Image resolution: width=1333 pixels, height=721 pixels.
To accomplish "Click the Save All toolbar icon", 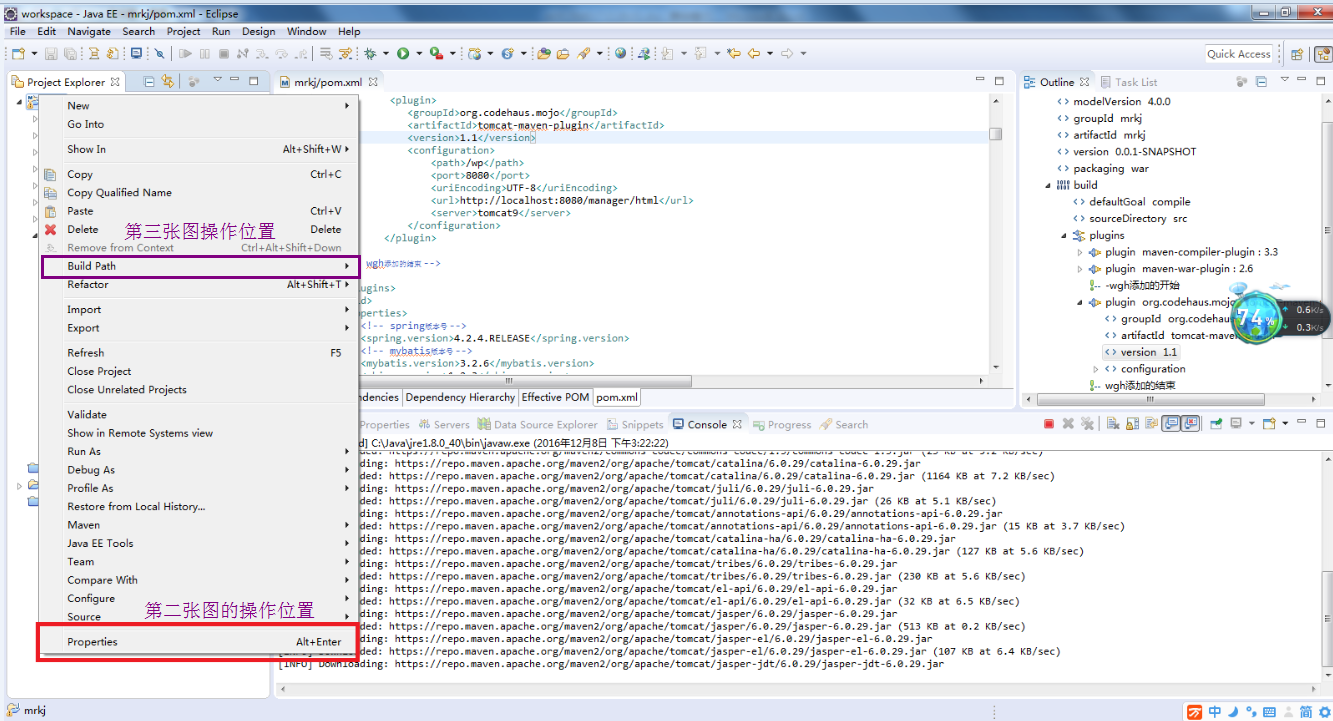I will (70, 54).
